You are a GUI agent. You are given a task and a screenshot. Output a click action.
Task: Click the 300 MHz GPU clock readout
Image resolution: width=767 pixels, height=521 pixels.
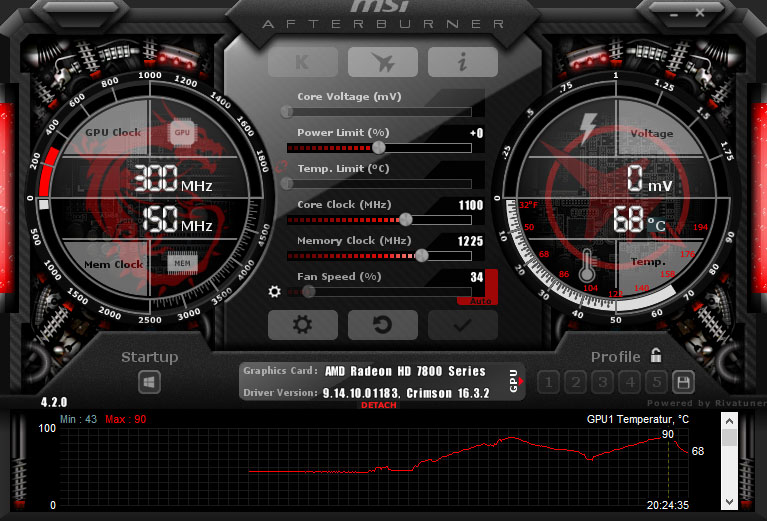172,178
